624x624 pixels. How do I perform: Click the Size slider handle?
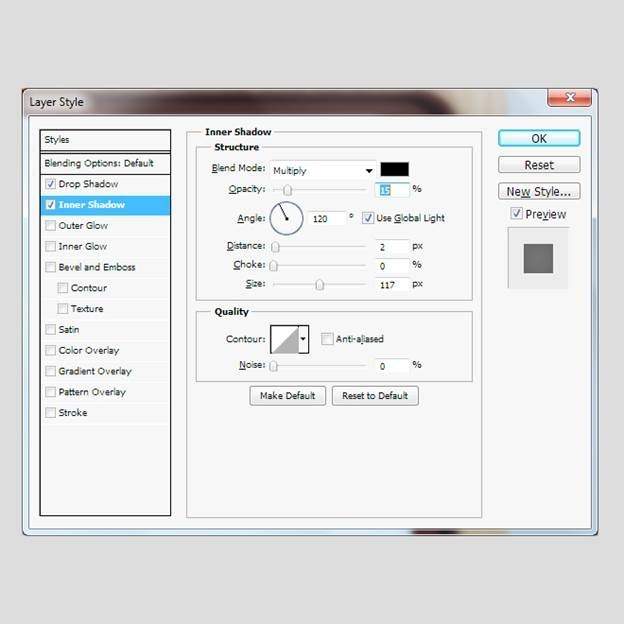coord(320,285)
